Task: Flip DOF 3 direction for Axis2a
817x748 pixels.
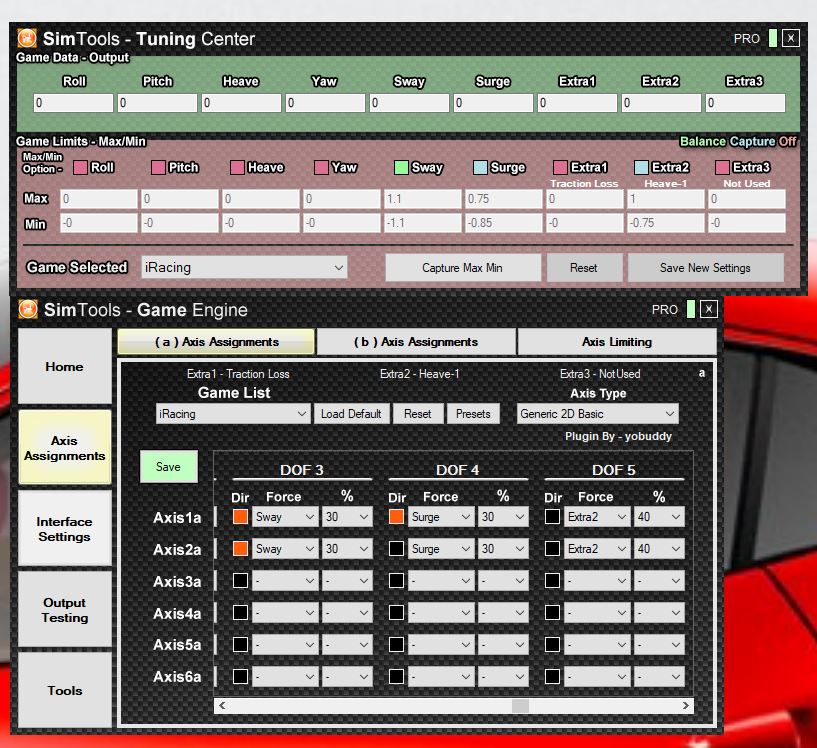Action: point(240,548)
